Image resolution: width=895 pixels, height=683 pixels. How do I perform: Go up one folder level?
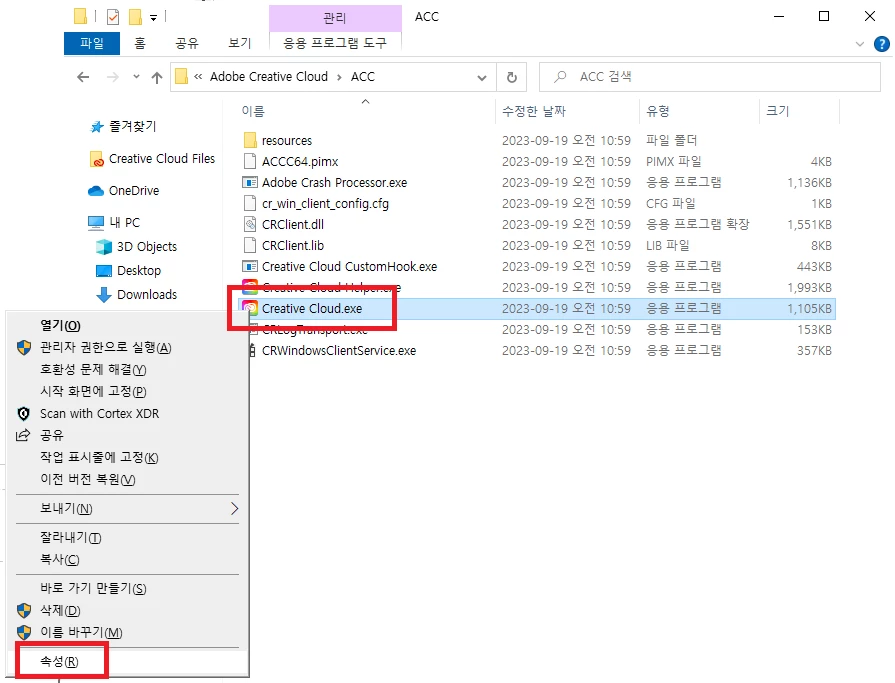pyautogui.click(x=157, y=77)
